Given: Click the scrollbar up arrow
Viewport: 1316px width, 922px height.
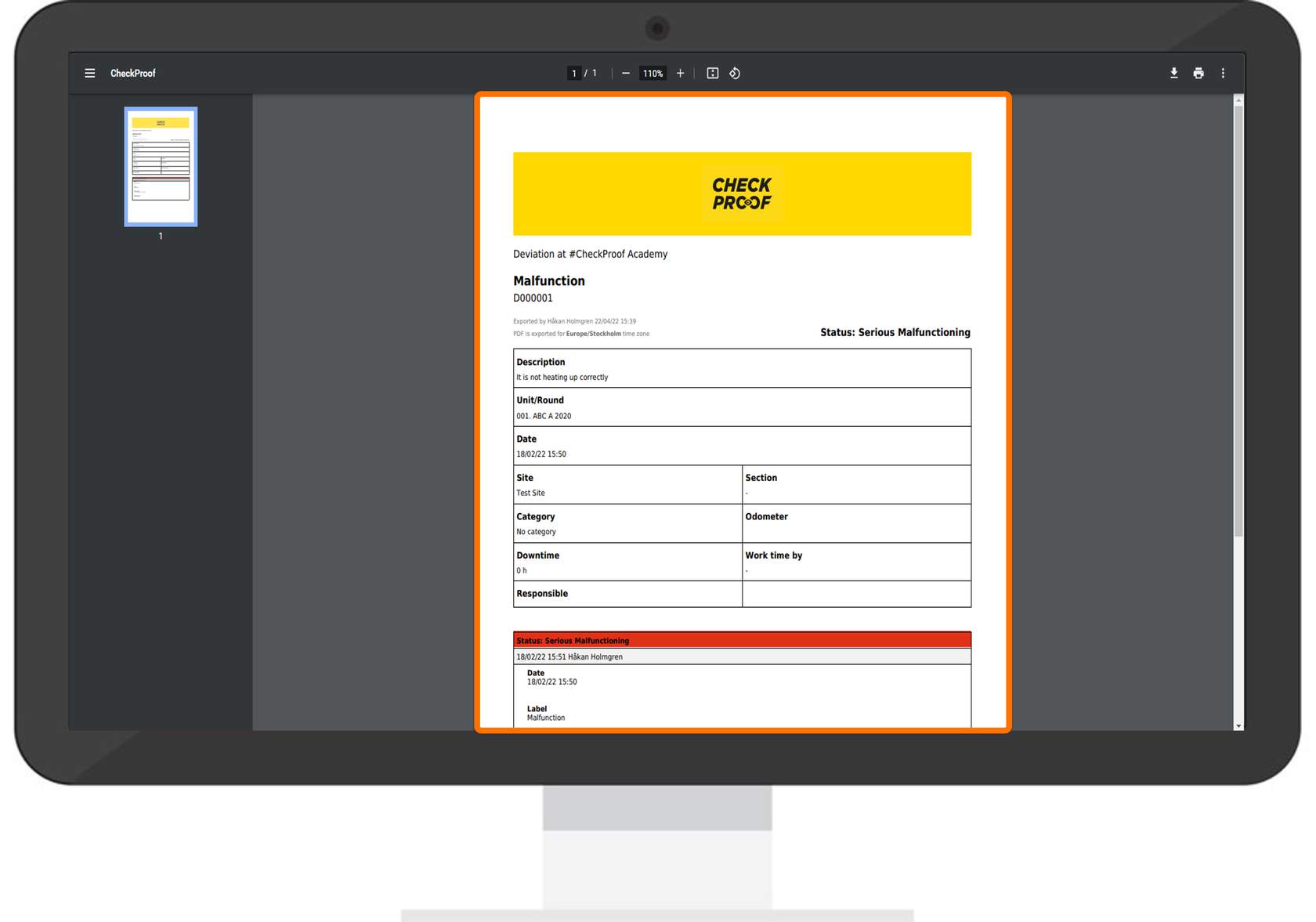Looking at the screenshot, I should (1238, 99).
